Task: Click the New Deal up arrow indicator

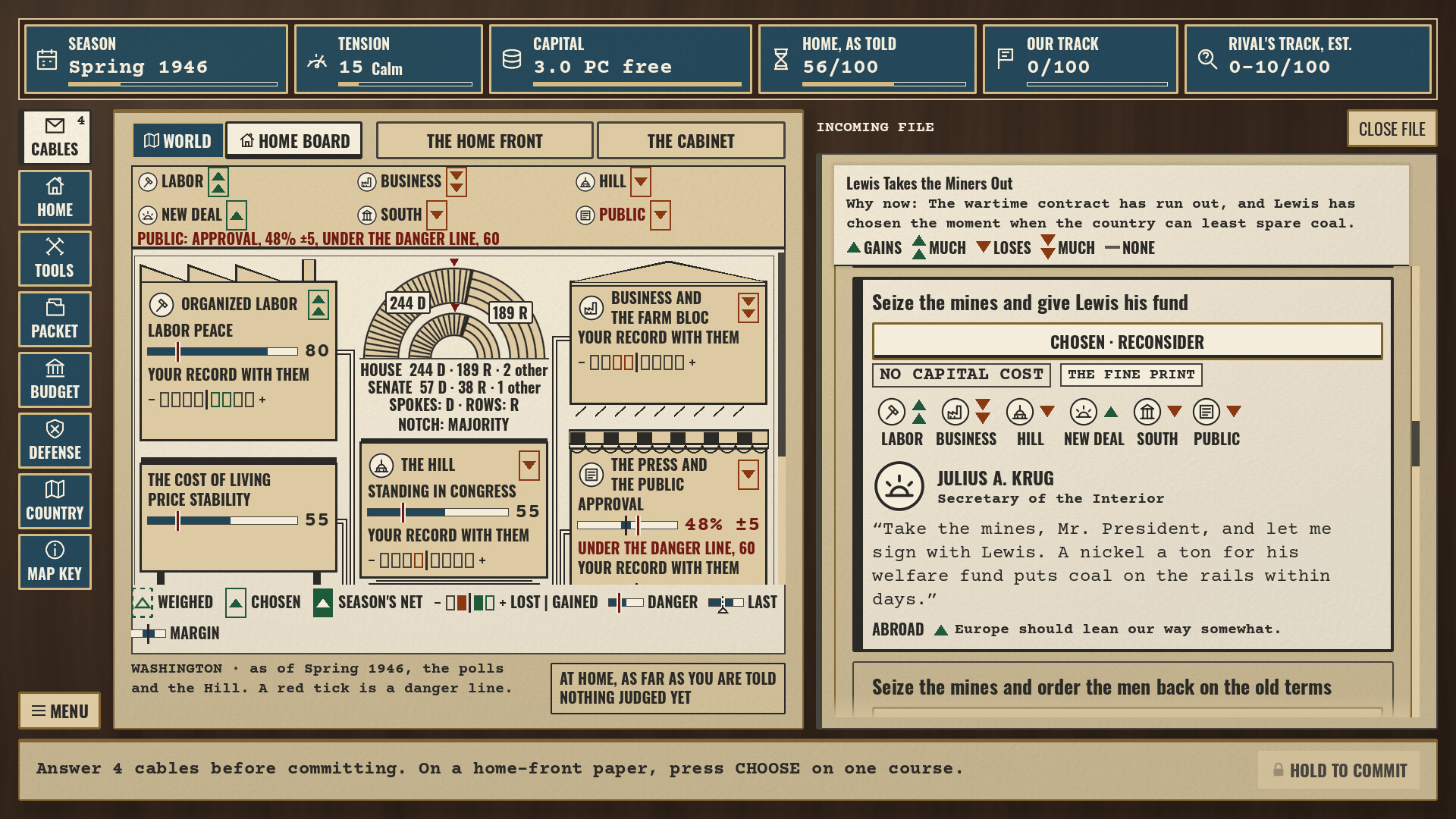Action: tap(237, 215)
